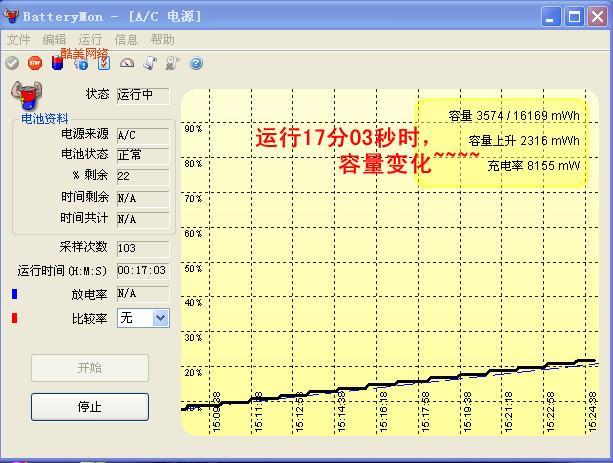Image resolution: width=613 pixels, height=463 pixels.
Task: Minimize the BatteryMon window
Action: (x=550, y=17)
